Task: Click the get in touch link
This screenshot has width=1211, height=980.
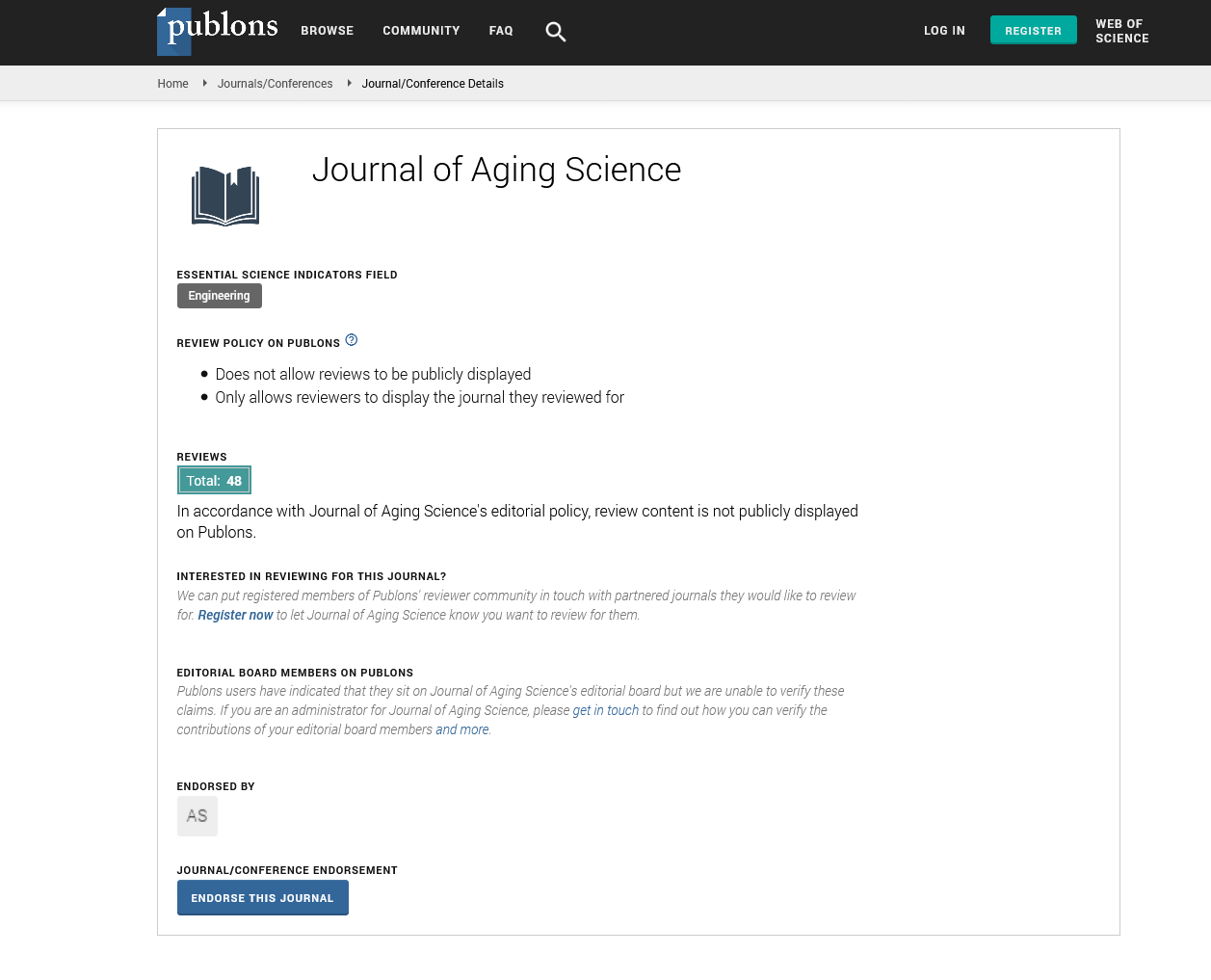Action: coord(606,710)
